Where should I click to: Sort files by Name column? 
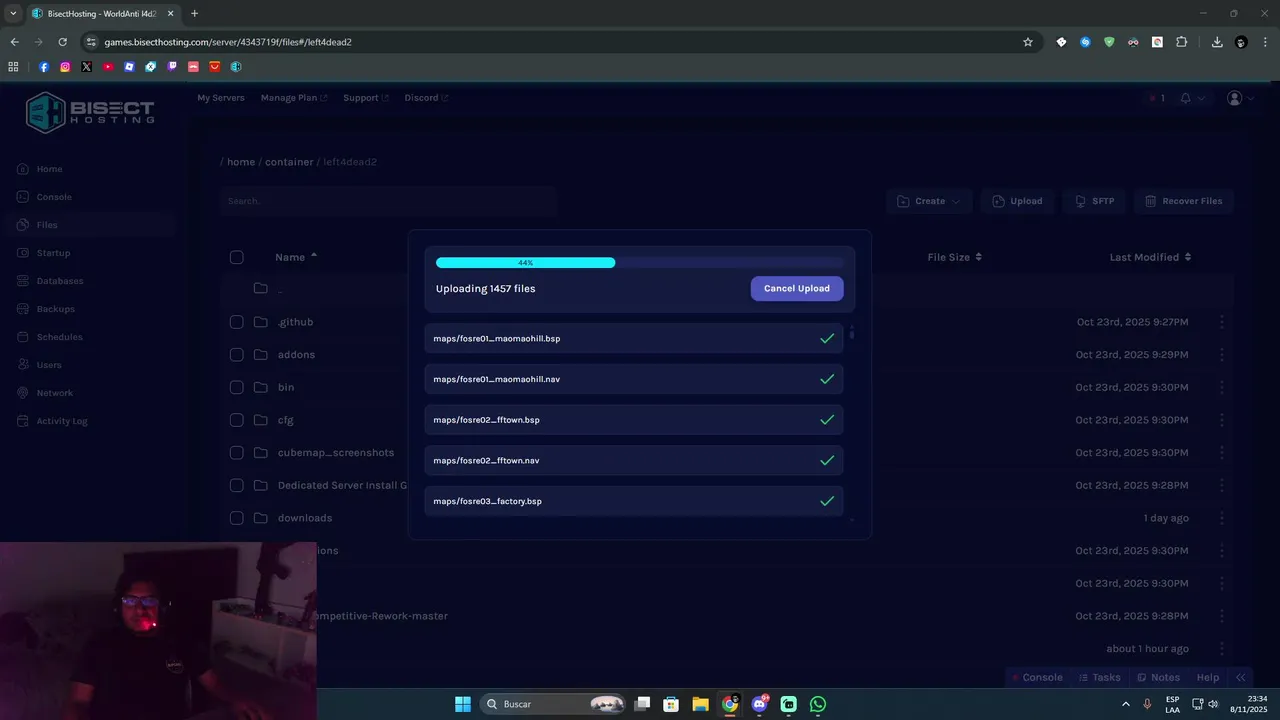pyautogui.click(x=295, y=257)
